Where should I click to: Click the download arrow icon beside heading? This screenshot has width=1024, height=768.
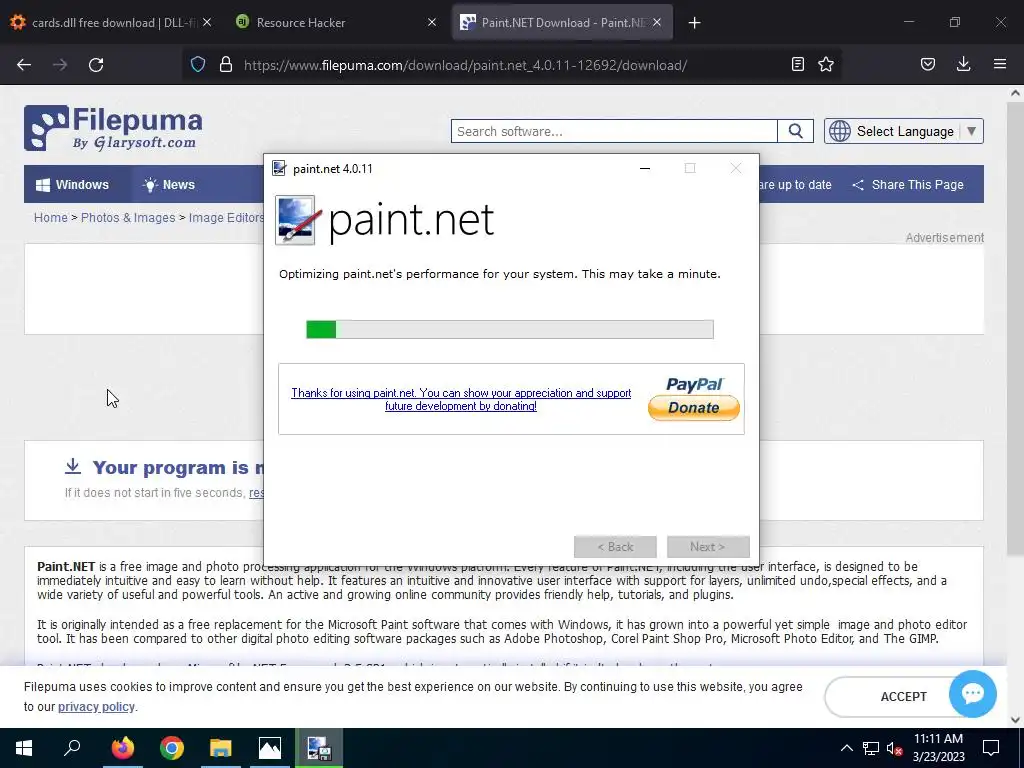[x=73, y=466]
